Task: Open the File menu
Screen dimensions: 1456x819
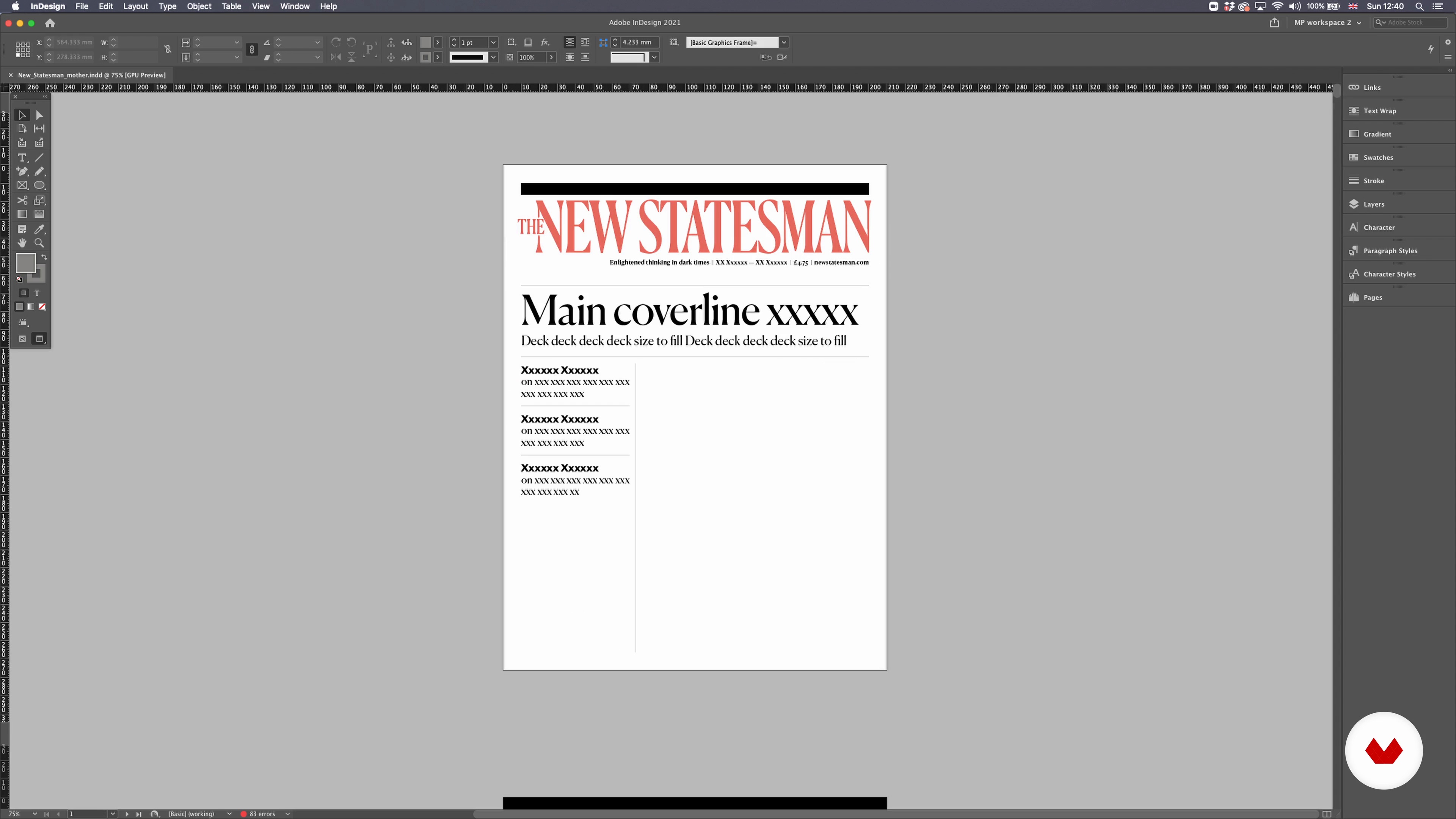Action: (x=82, y=6)
